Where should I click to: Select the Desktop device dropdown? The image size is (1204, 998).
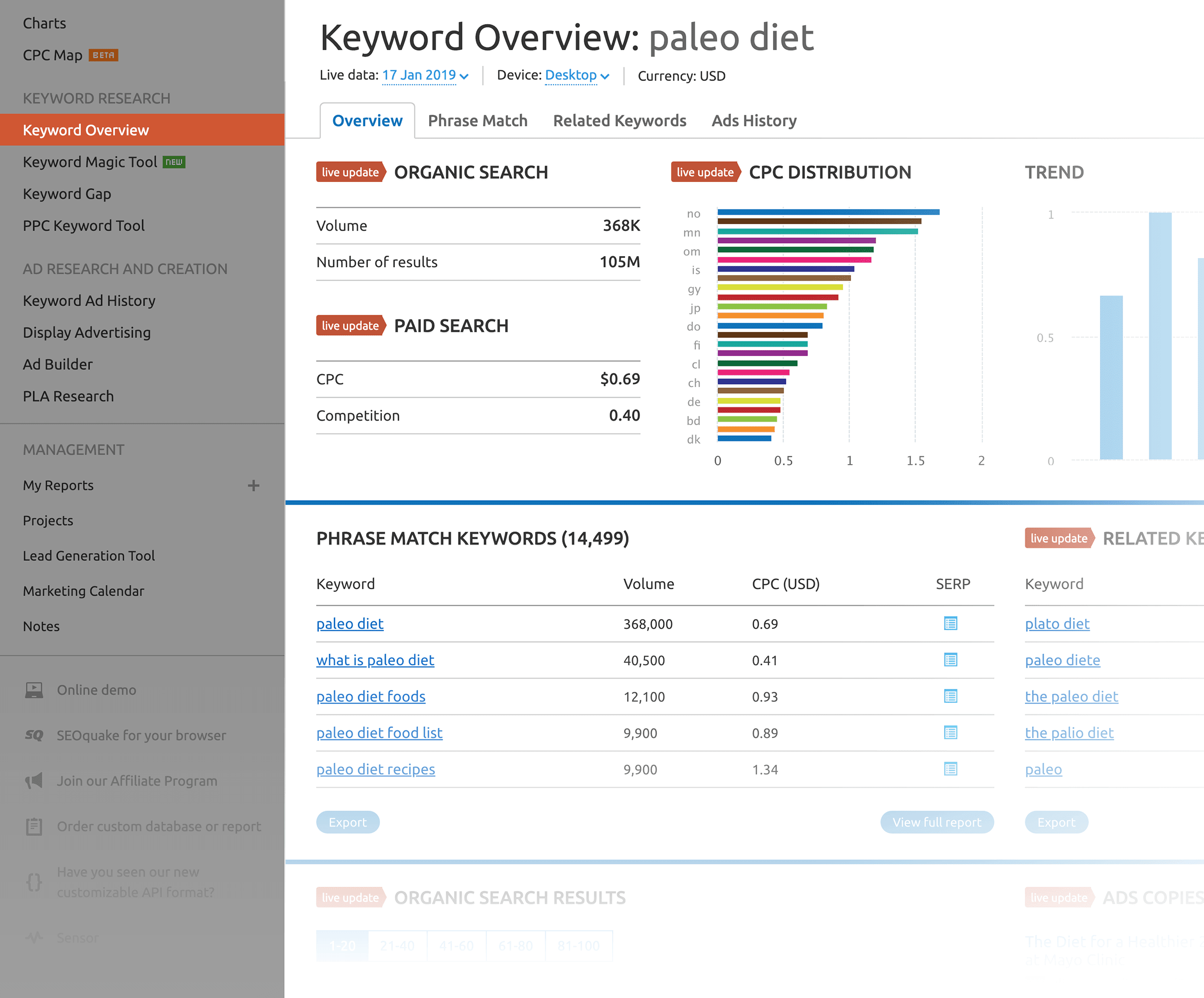(x=574, y=75)
